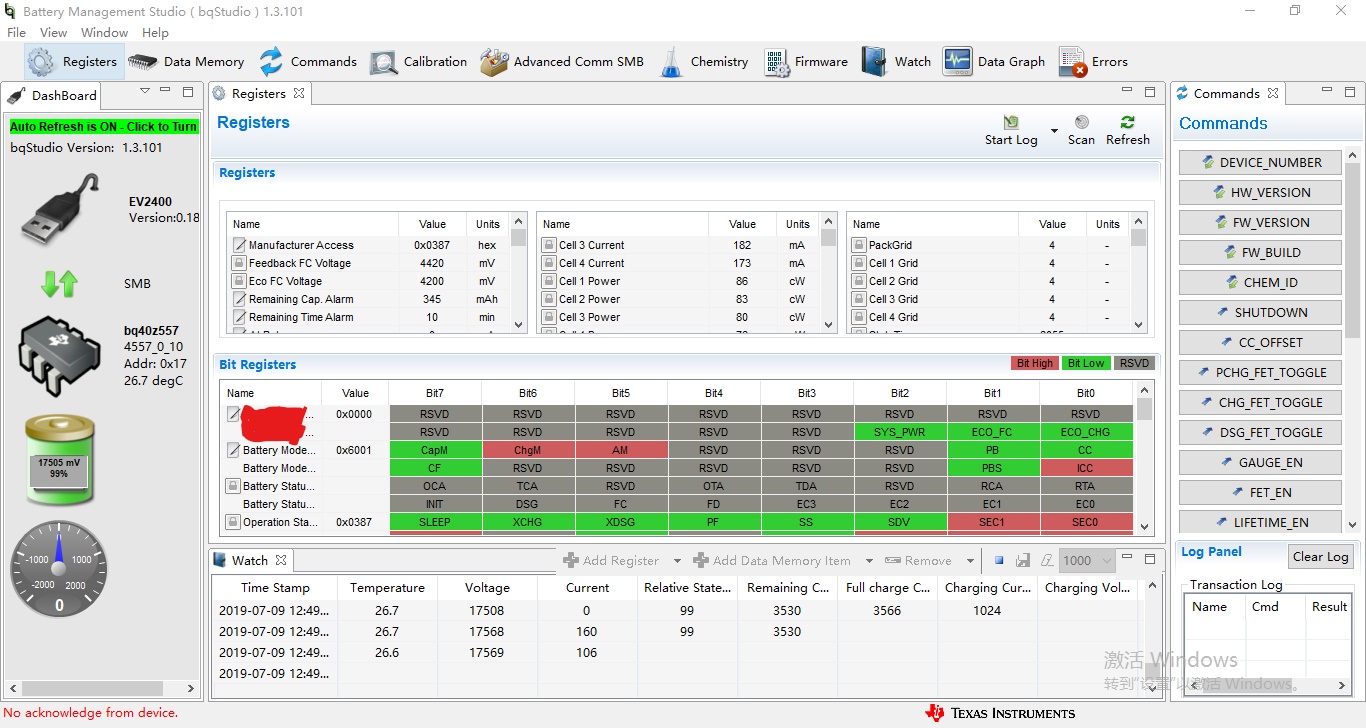Screen dimensions: 1366x728
Task: Open the Watch toolbar view
Action: 897,62
